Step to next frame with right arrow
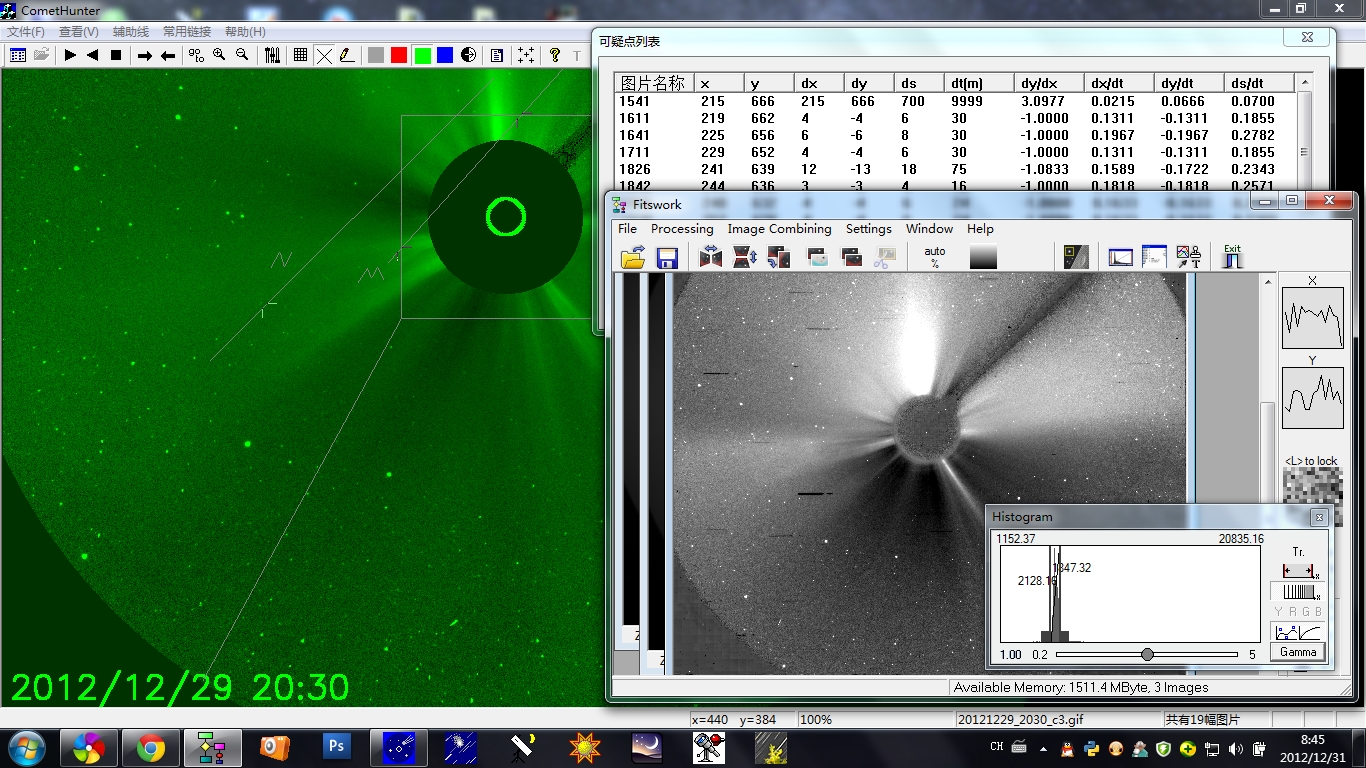 click(144, 55)
